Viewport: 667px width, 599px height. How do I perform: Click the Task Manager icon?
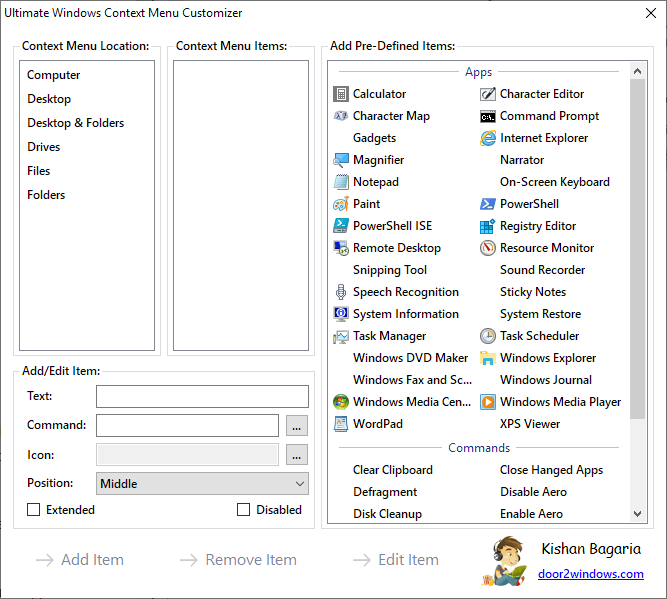pyautogui.click(x=341, y=336)
